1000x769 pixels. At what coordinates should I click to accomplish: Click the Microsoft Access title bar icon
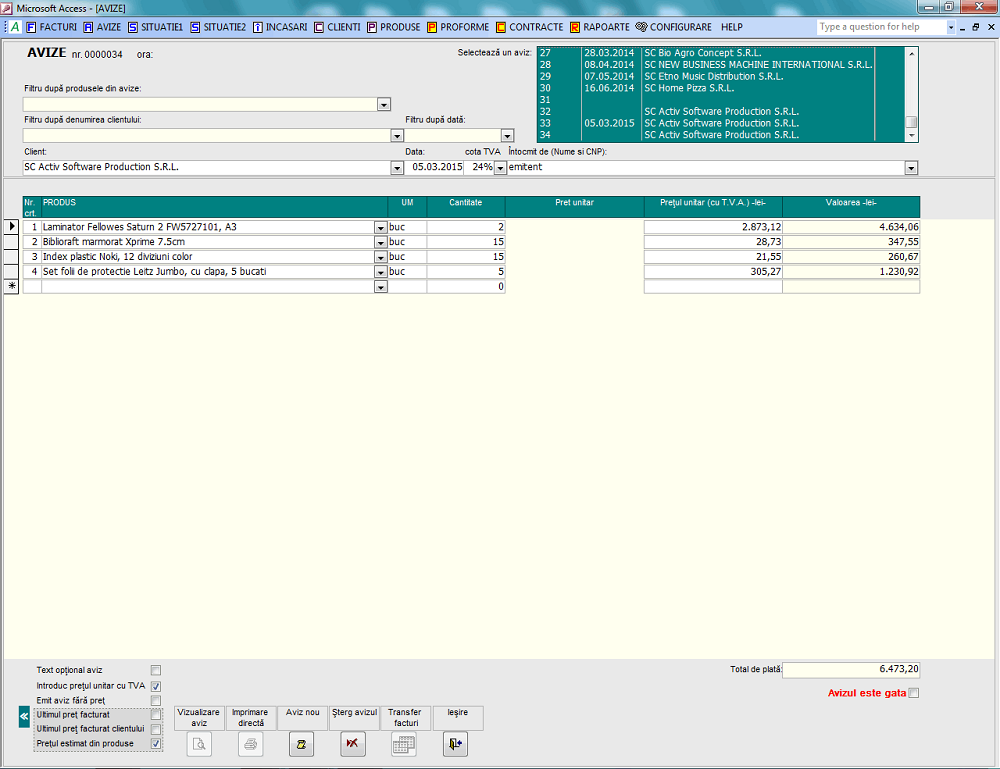click(7, 8)
